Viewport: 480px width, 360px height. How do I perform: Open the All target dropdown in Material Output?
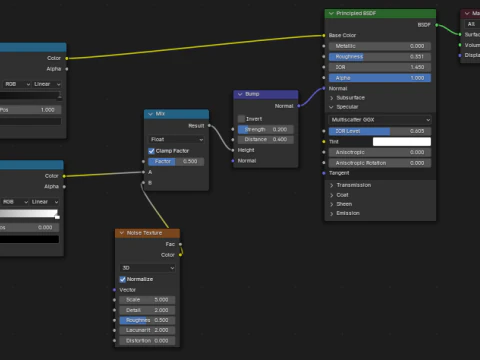click(x=472, y=24)
